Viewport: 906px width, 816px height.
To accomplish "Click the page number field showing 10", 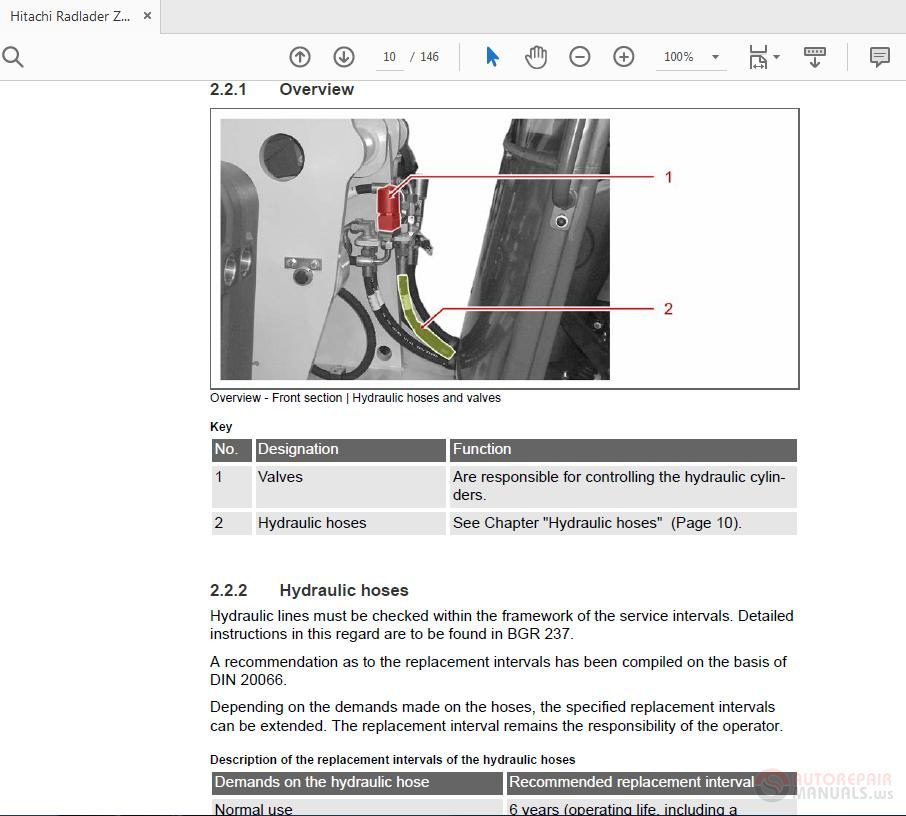I will (389, 57).
